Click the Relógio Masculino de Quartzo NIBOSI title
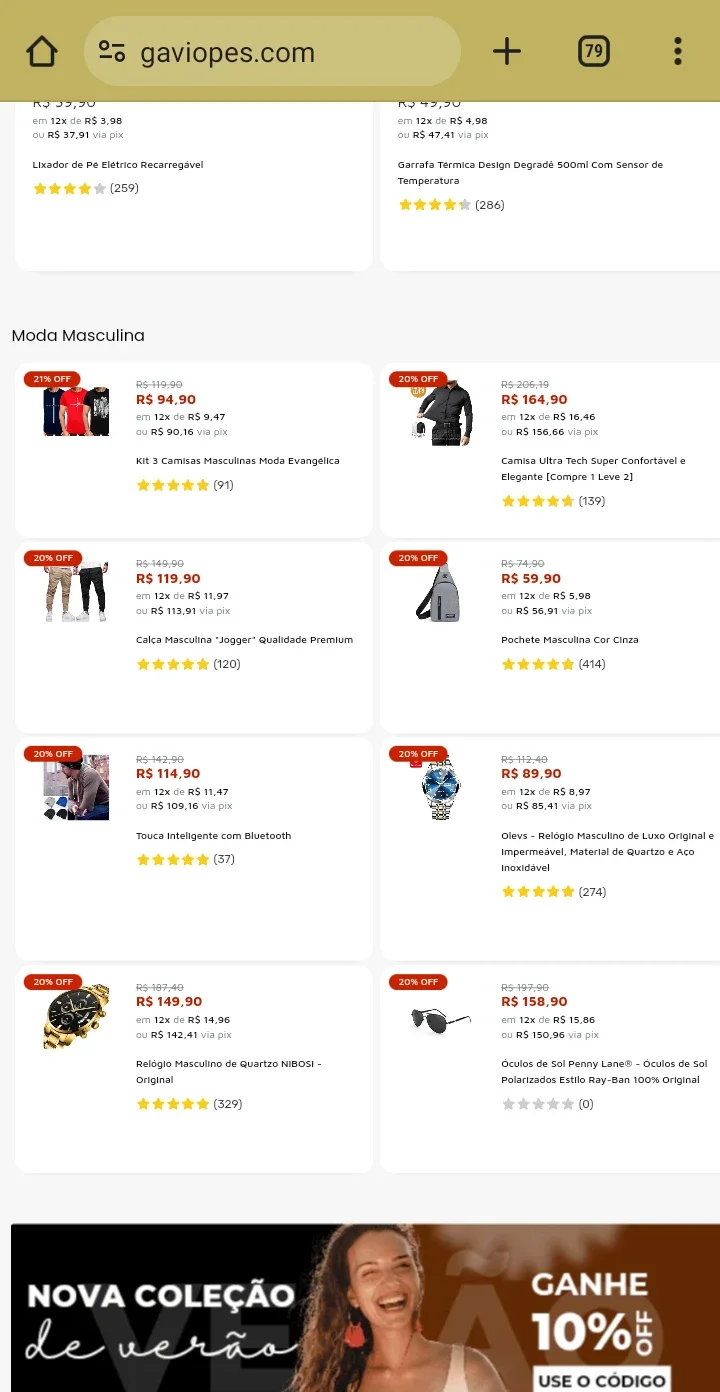Screen dimensions: 720x1392 coord(229,1072)
